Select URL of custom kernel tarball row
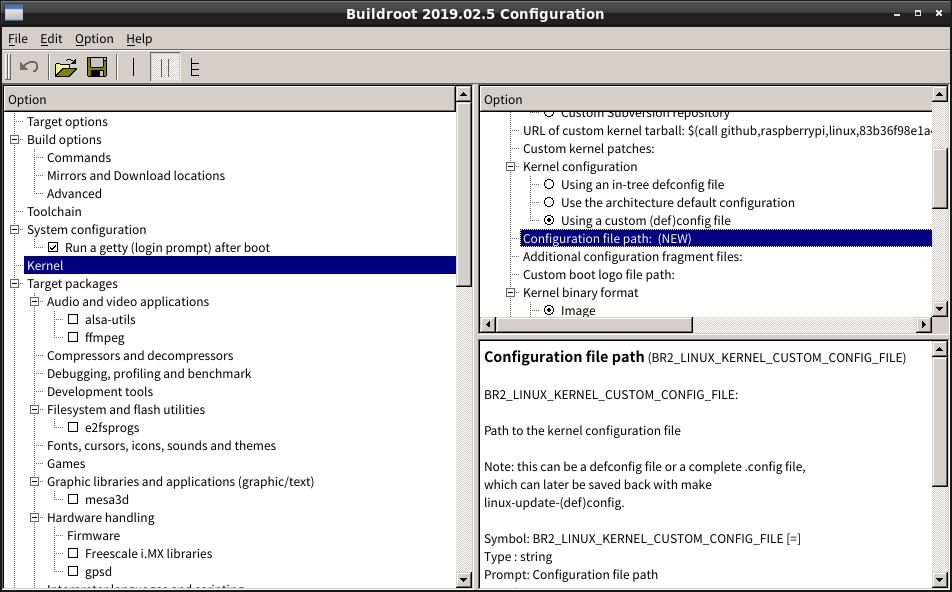The width and height of the screenshot is (952, 592). click(x=727, y=131)
